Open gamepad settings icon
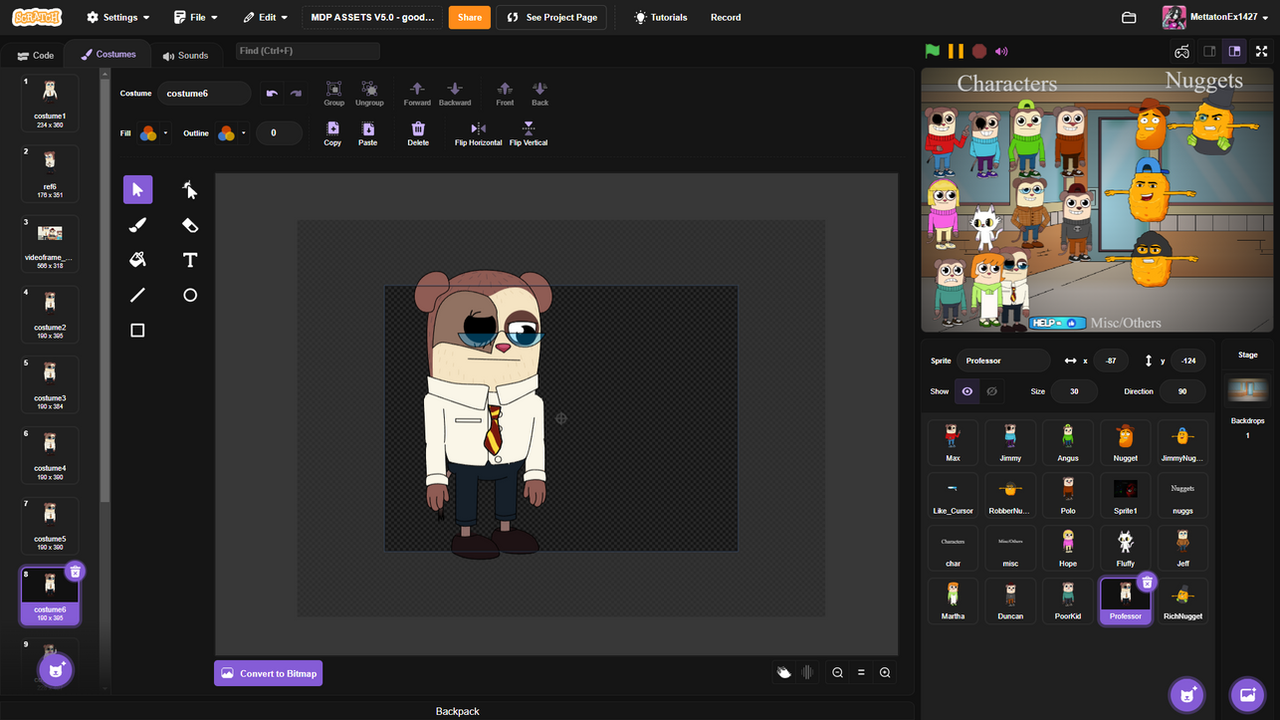1280x720 pixels. 1182,51
